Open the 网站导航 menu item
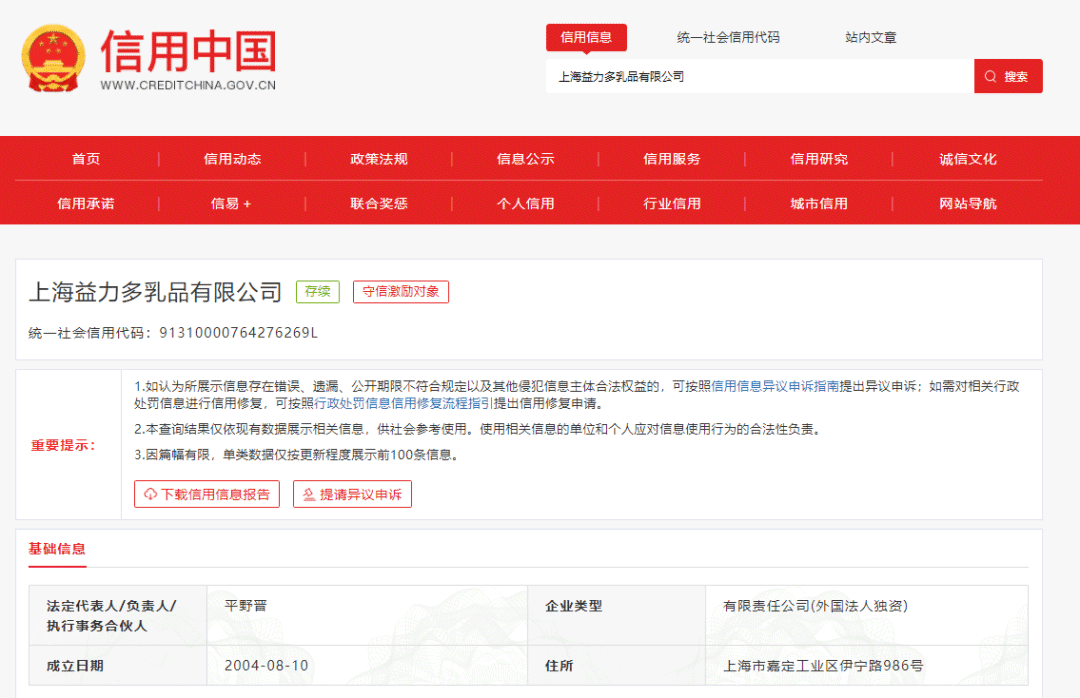 tap(966, 203)
